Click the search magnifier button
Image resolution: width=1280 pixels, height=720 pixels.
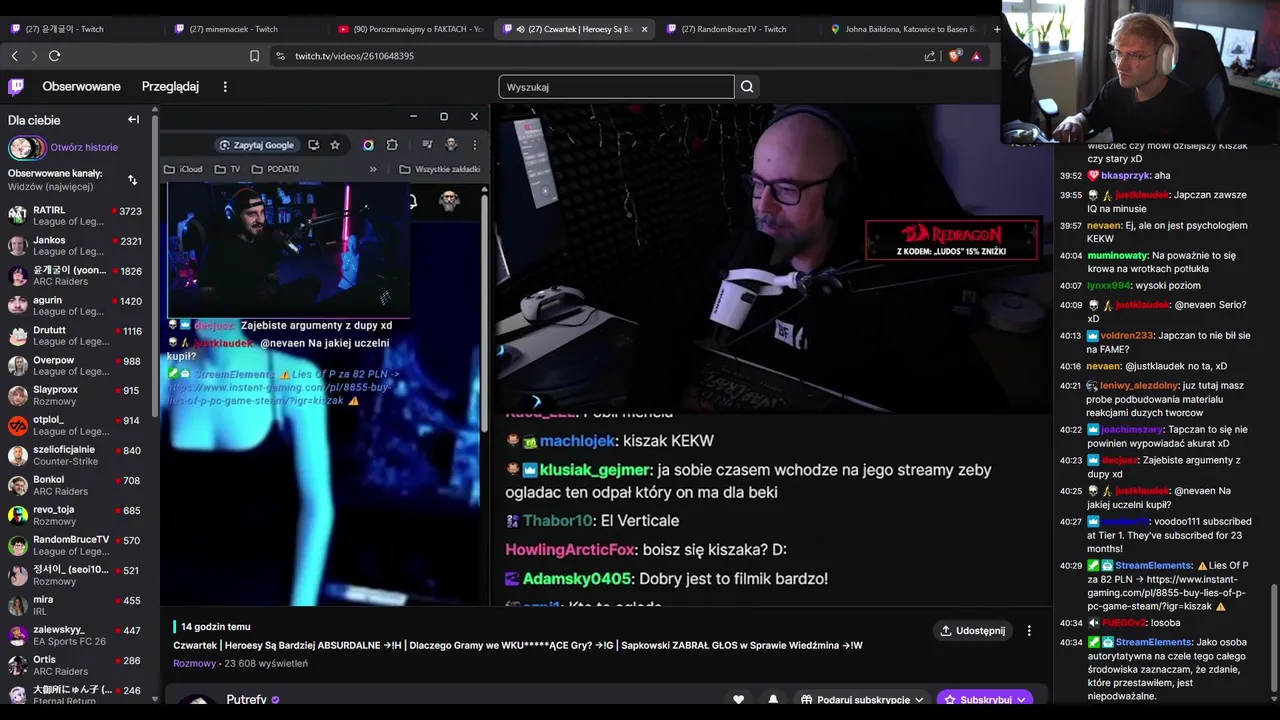click(747, 87)
